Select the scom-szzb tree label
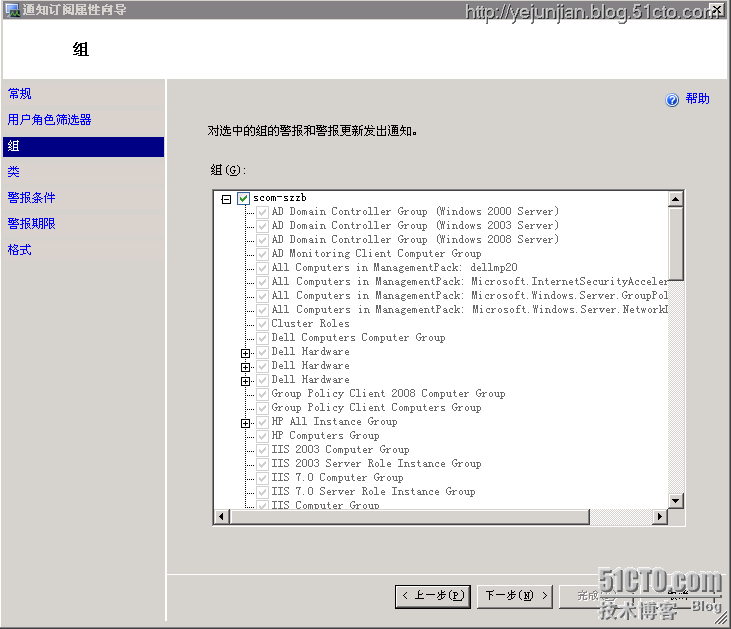The image size is (731, 629). [280, 198]
